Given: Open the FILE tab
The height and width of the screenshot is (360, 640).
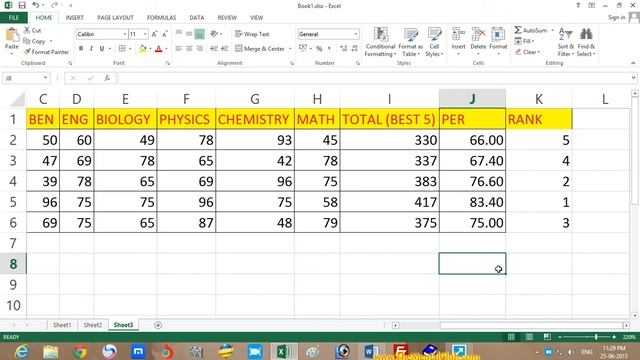Looking at the screenshot, I should pyautogui.click(x=14, y=18).
